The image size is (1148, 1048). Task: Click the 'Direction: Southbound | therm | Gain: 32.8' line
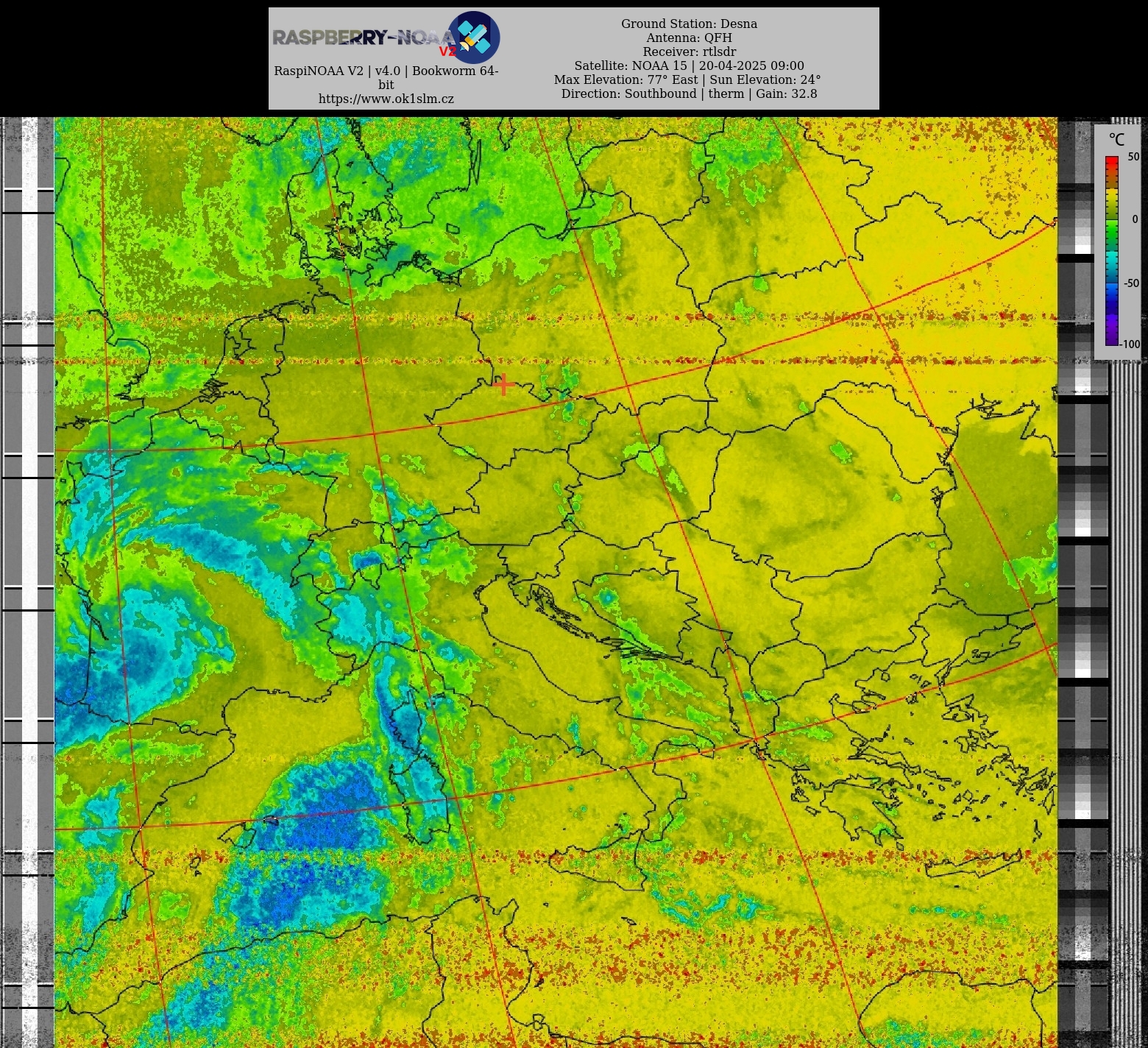[x=689, y=93]
